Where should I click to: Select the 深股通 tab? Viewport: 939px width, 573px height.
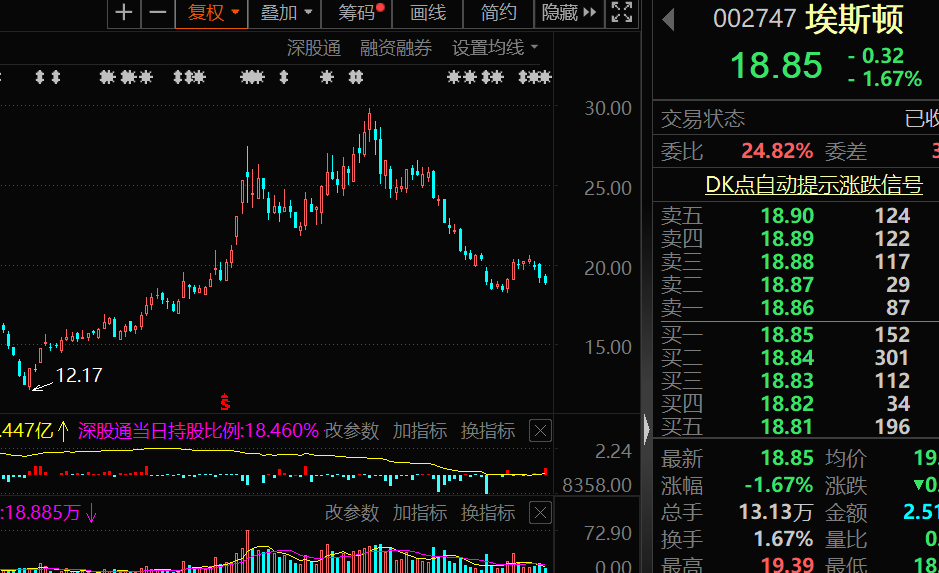tap(314, 47)
